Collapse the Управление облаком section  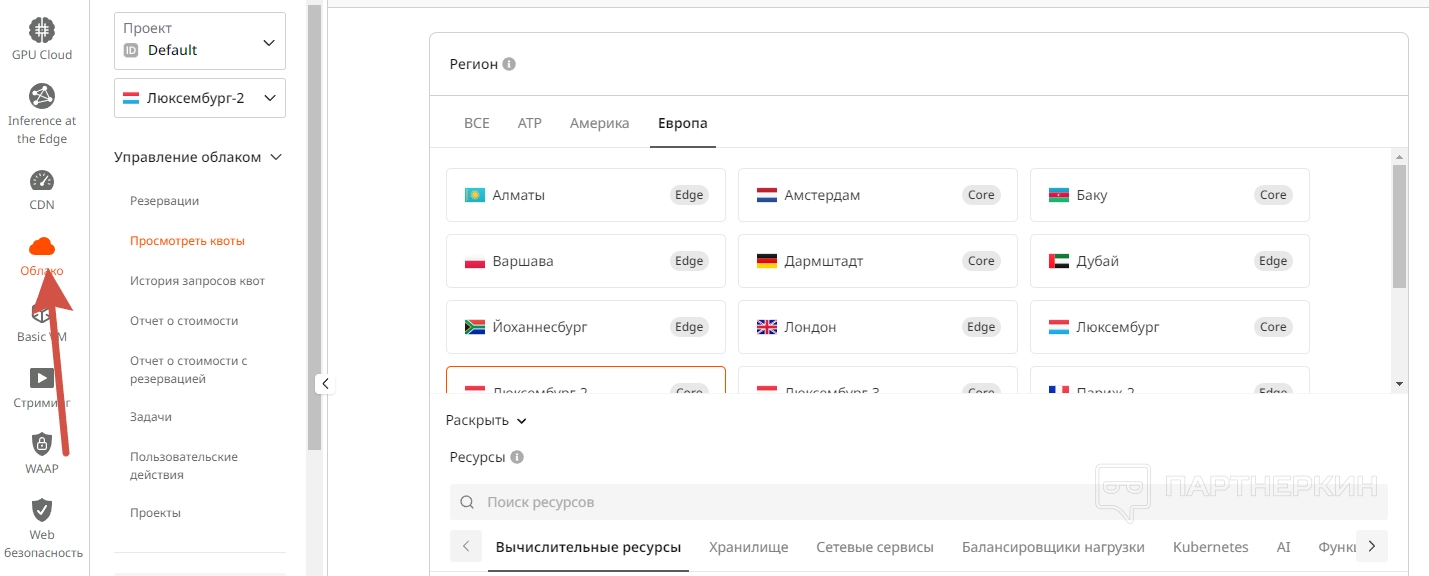coord(277,157)
